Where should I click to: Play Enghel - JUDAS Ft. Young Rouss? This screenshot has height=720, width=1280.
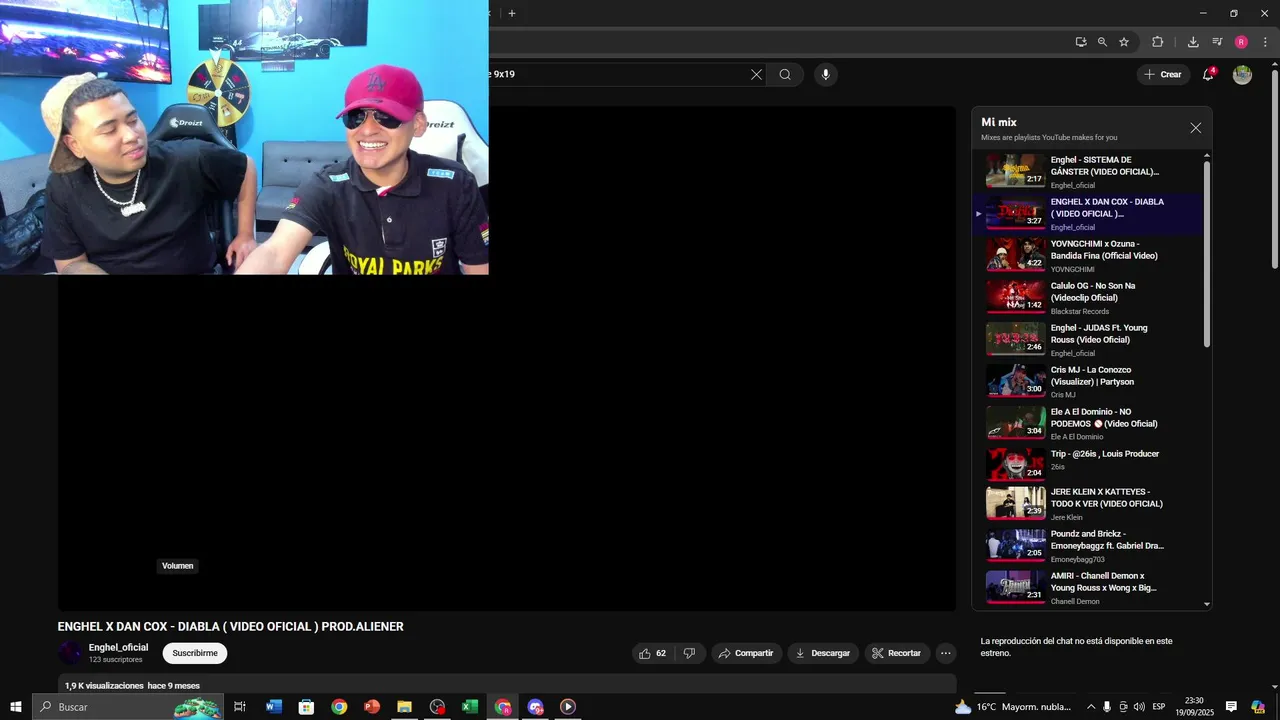pyautogui.click(x=1088, y=339)
